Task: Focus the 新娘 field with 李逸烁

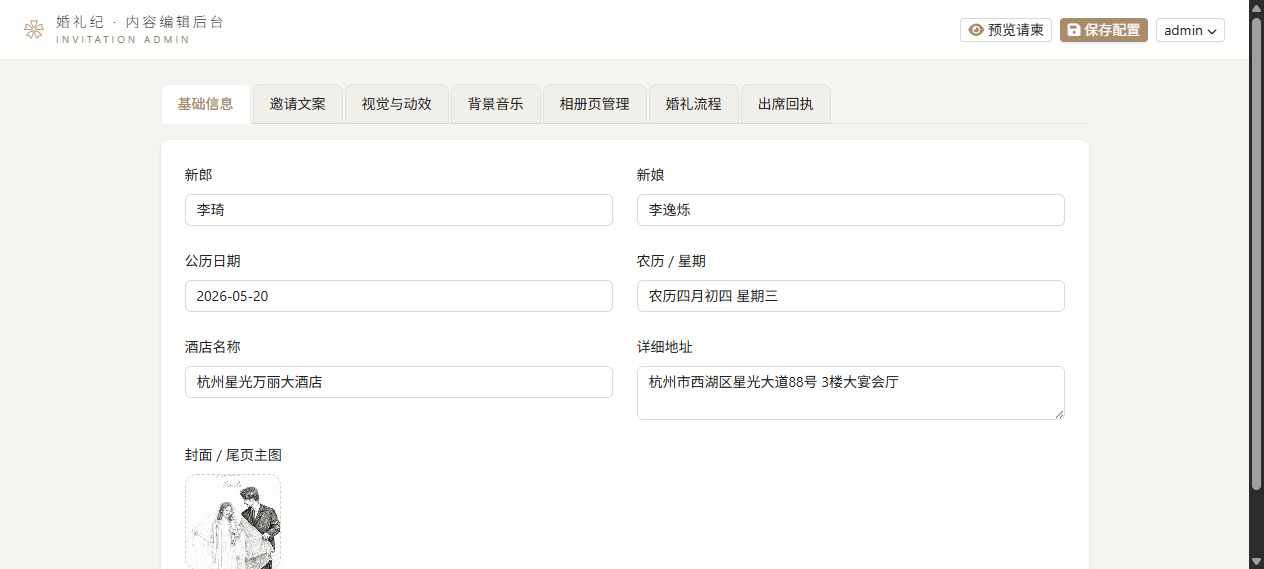Action: pos(851,210)
